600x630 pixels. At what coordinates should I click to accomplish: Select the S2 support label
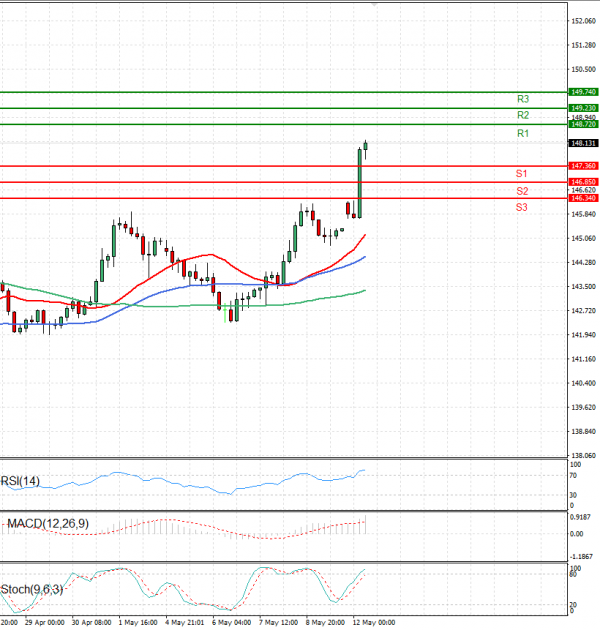coord(522,191)
